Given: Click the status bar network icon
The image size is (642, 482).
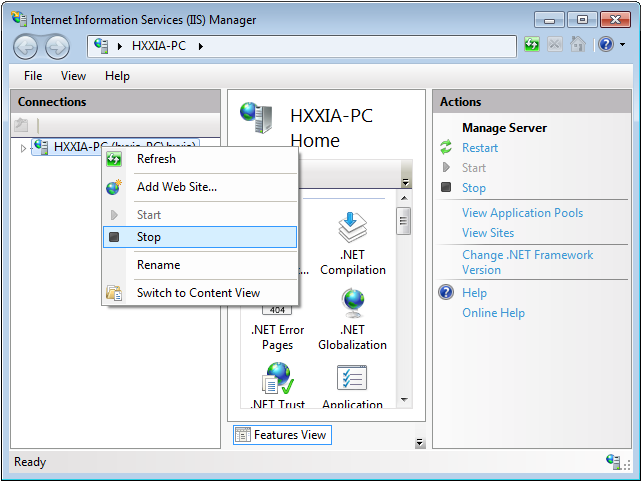Looking at the screenshot, I should click(x=613, y=462).
